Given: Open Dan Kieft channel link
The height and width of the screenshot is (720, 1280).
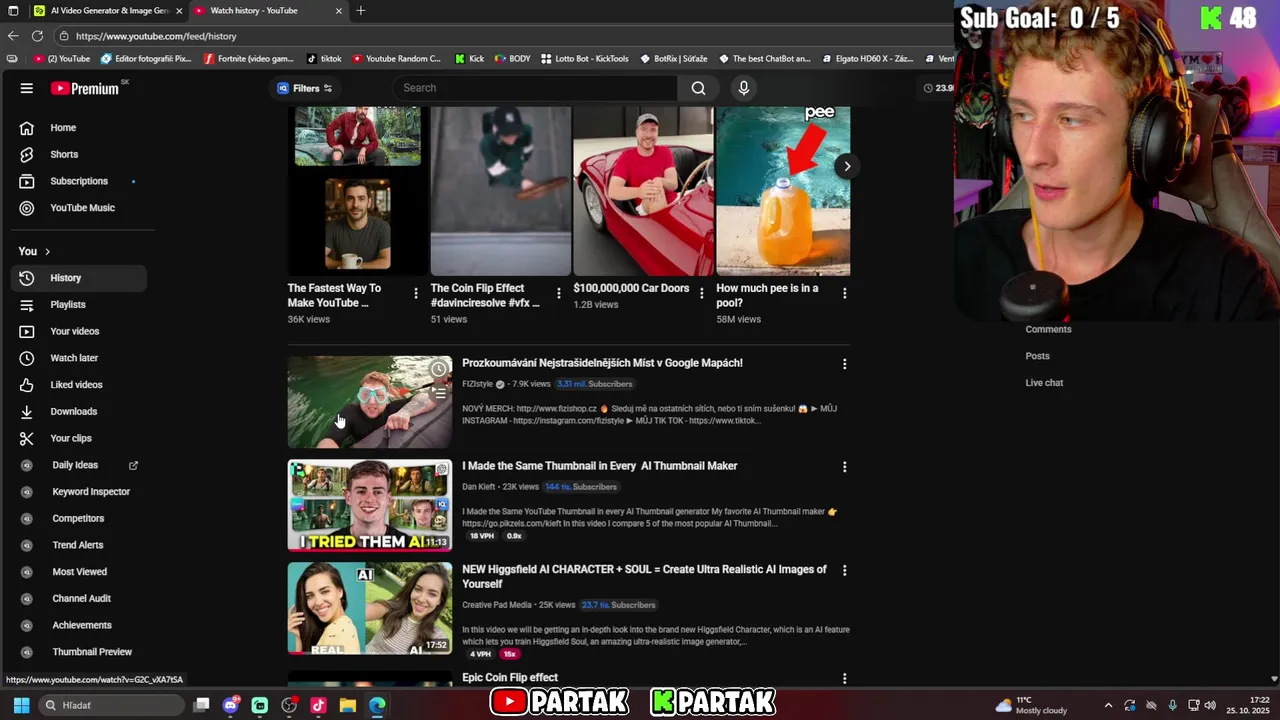Looking at the screenshot, I should tap(479, 487).
